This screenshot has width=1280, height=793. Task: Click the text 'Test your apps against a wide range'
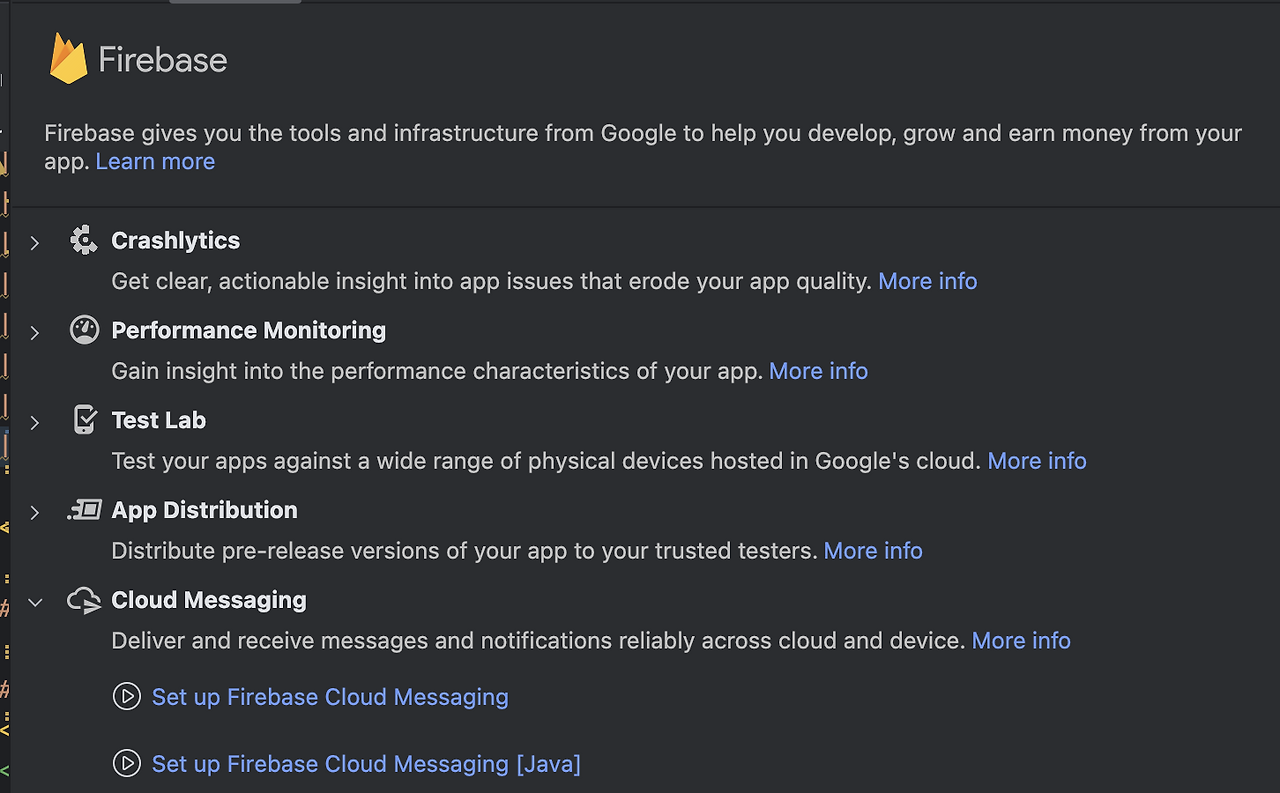[546, 461]
